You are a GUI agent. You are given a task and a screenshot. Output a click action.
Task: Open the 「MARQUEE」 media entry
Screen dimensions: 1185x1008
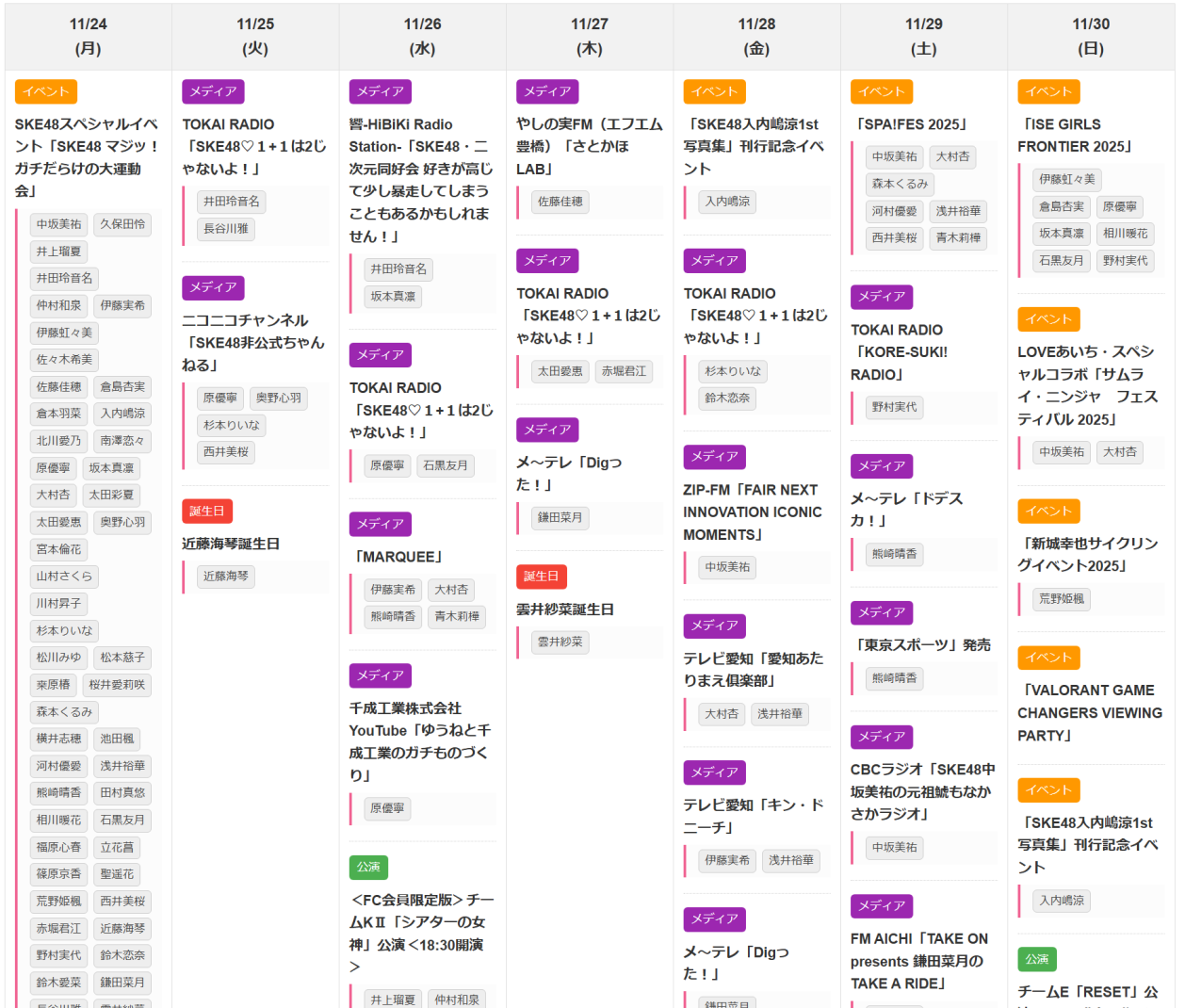point(398,557)
